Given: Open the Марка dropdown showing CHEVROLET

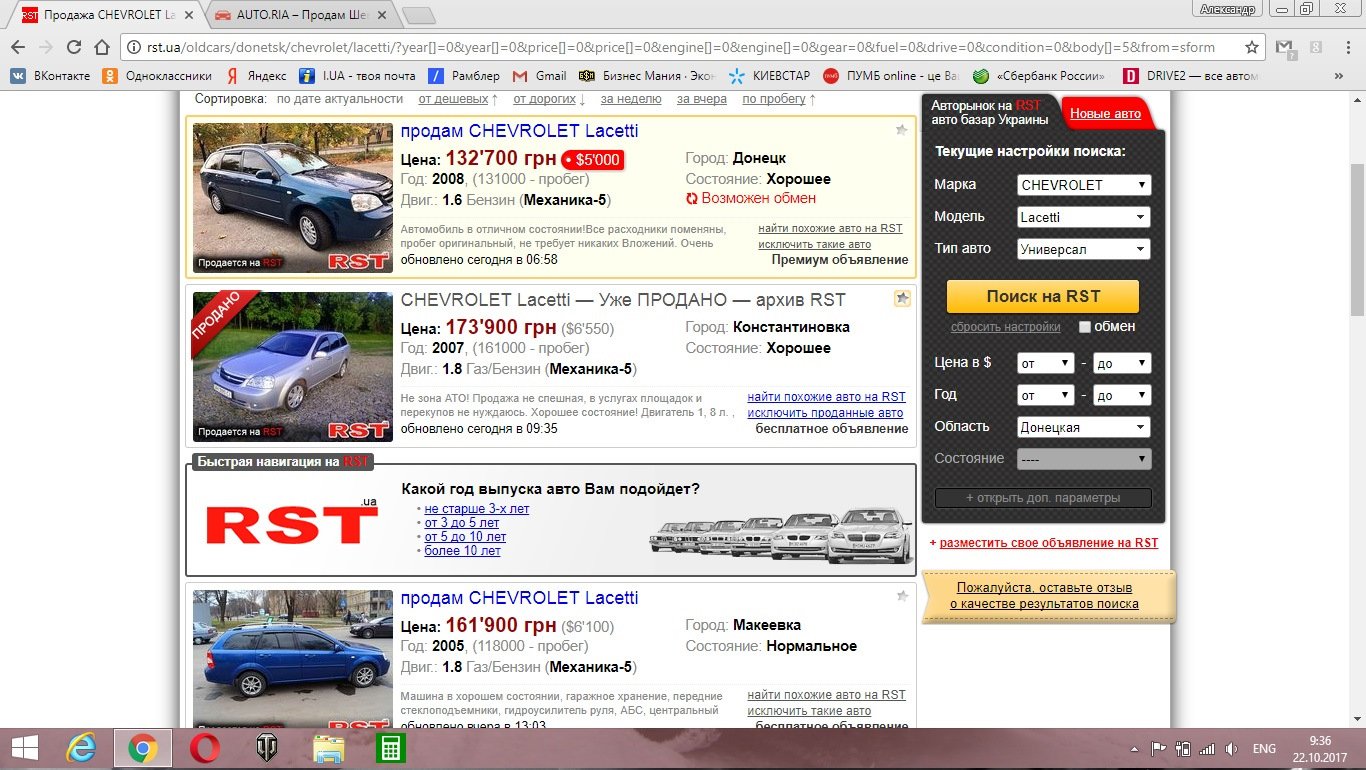Looking at the screenshot, I should pyautogui.click(x=1084, y=185).
